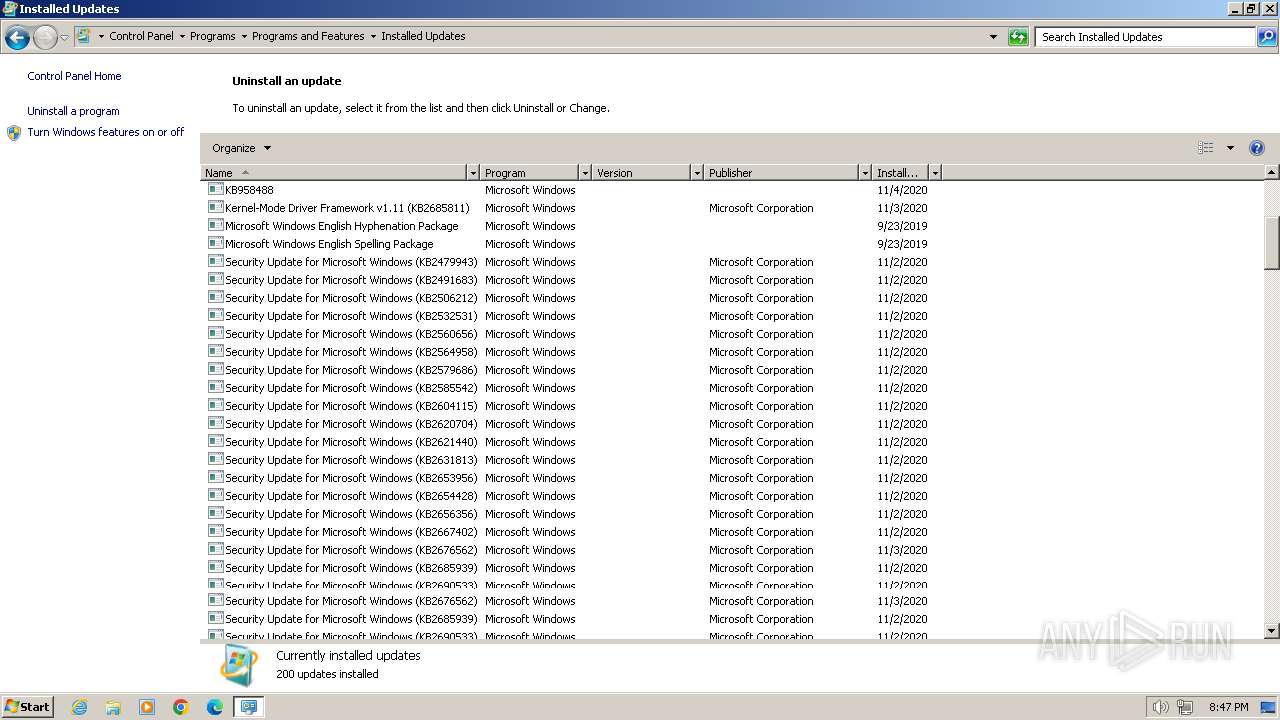Select Security Update KB2653956
Screen dimensions: 1280x720
[570, 478]
